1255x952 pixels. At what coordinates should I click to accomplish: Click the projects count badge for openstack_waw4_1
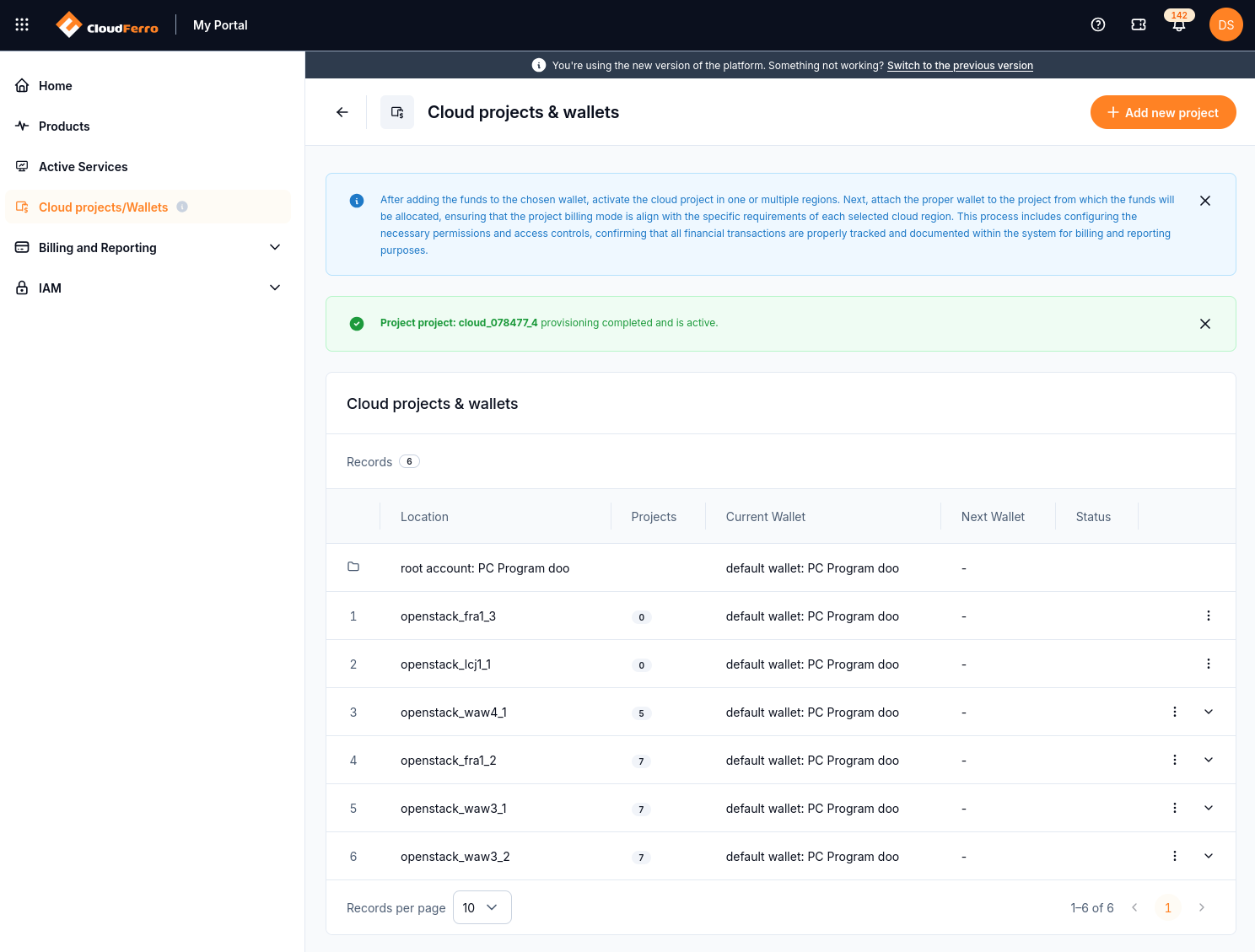point(641,713)
